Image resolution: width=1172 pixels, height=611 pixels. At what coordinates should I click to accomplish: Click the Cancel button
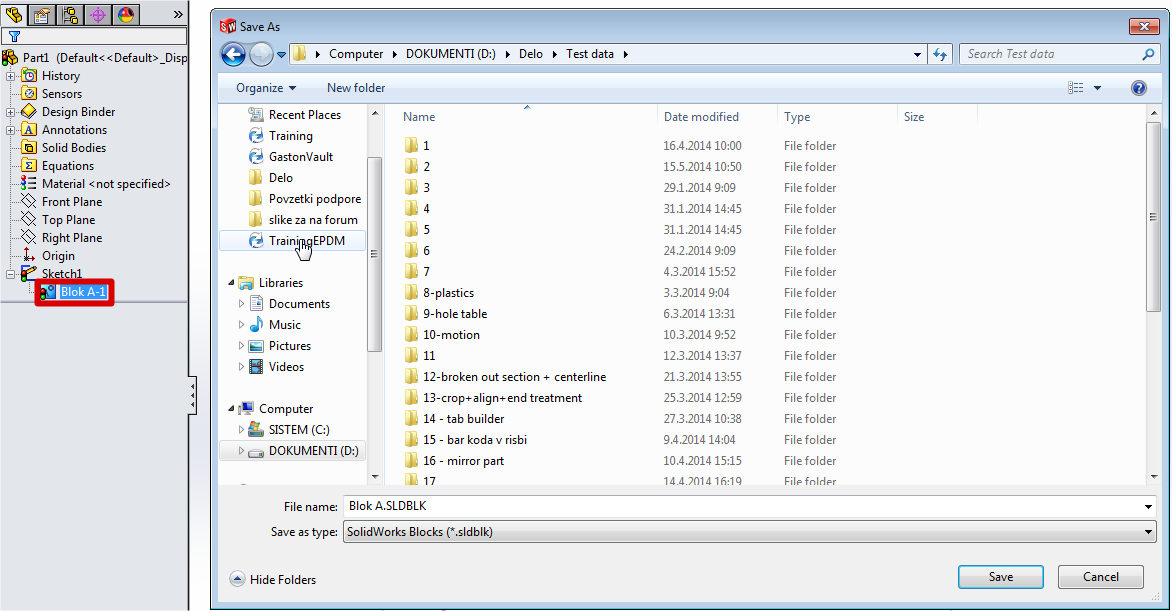1100,577
